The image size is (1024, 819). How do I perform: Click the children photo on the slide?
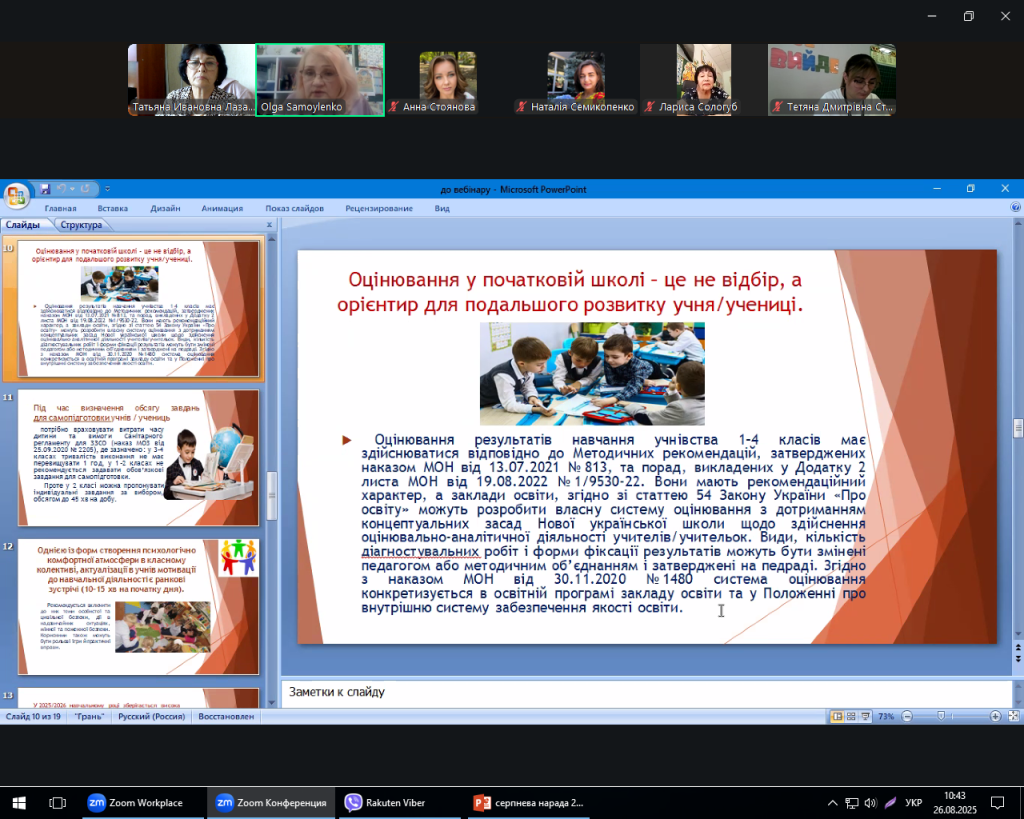[592, 373]
